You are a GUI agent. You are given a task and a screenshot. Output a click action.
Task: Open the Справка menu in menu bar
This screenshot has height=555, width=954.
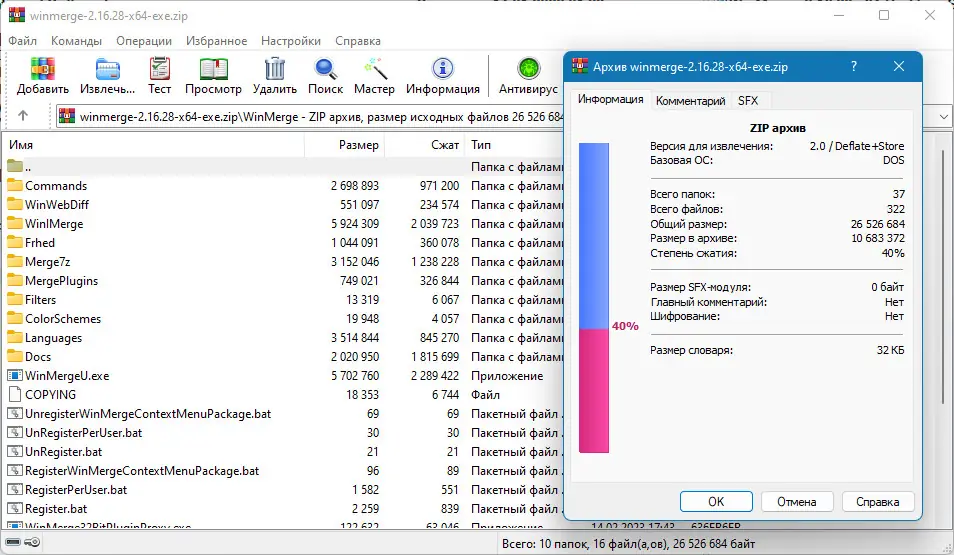click(x=358, y=41)
